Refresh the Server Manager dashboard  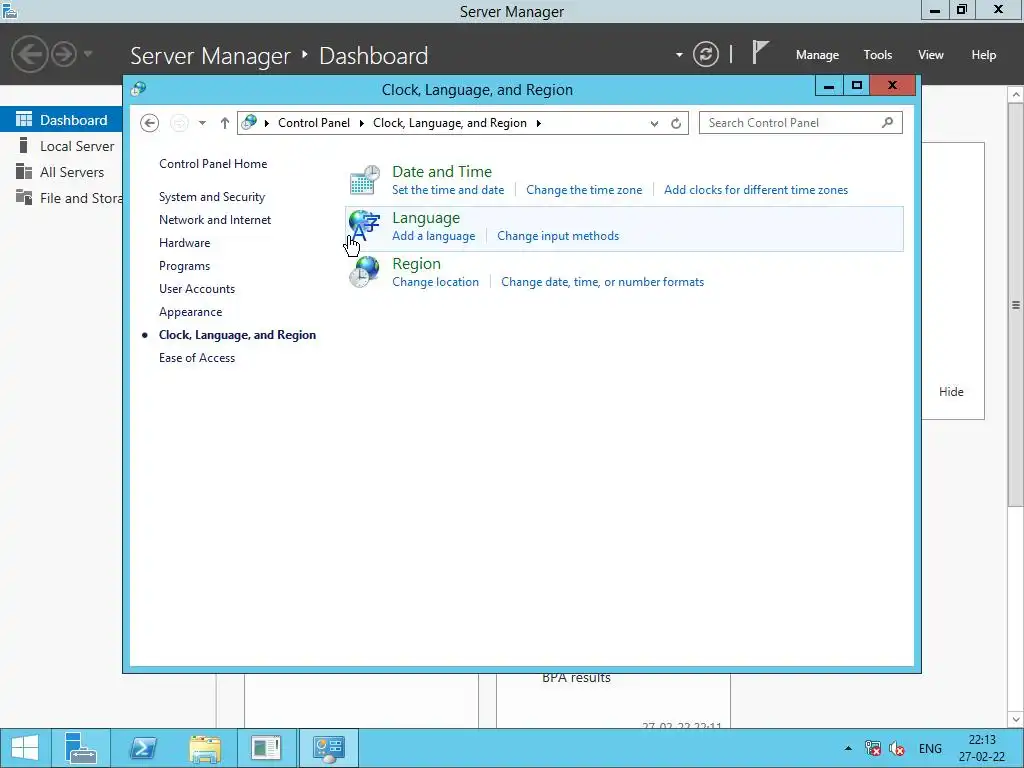tap(705, 54)
